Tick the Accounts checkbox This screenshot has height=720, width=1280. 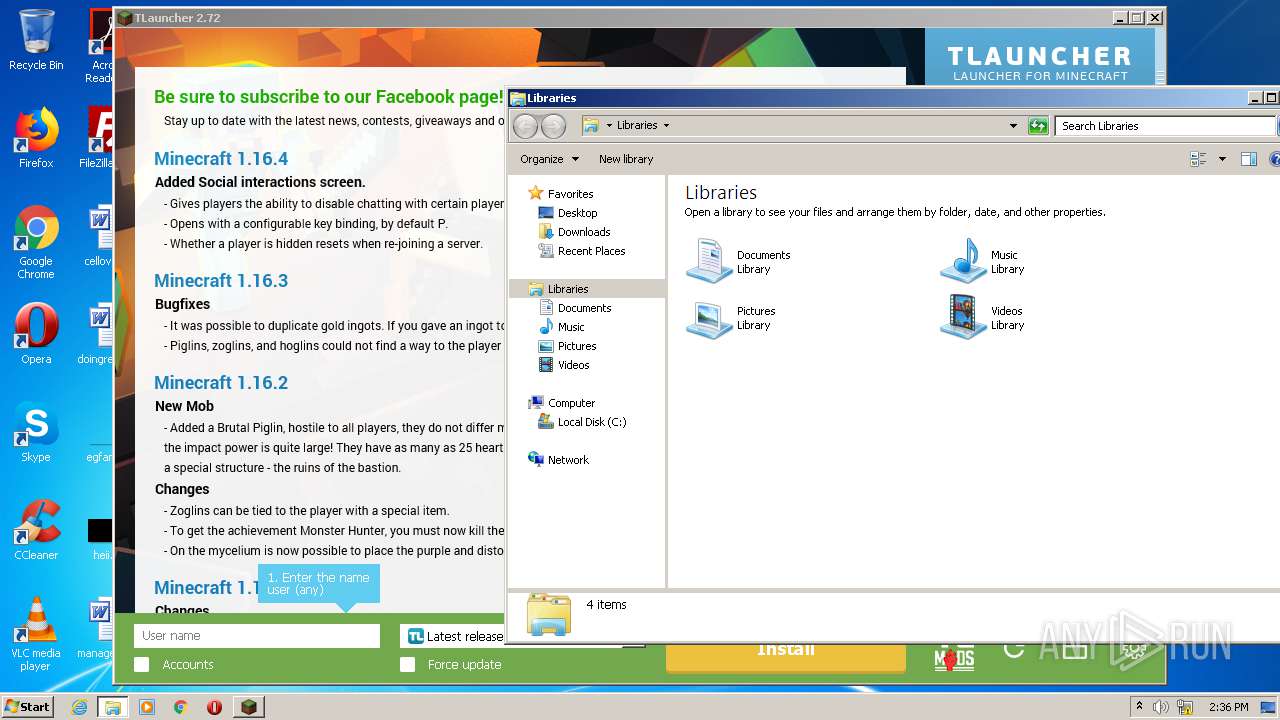tap(142, 665)
